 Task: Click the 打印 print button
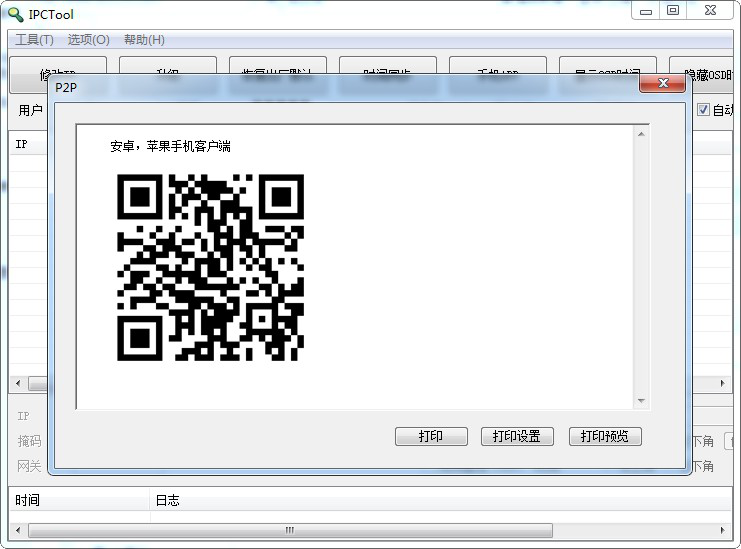431,436
